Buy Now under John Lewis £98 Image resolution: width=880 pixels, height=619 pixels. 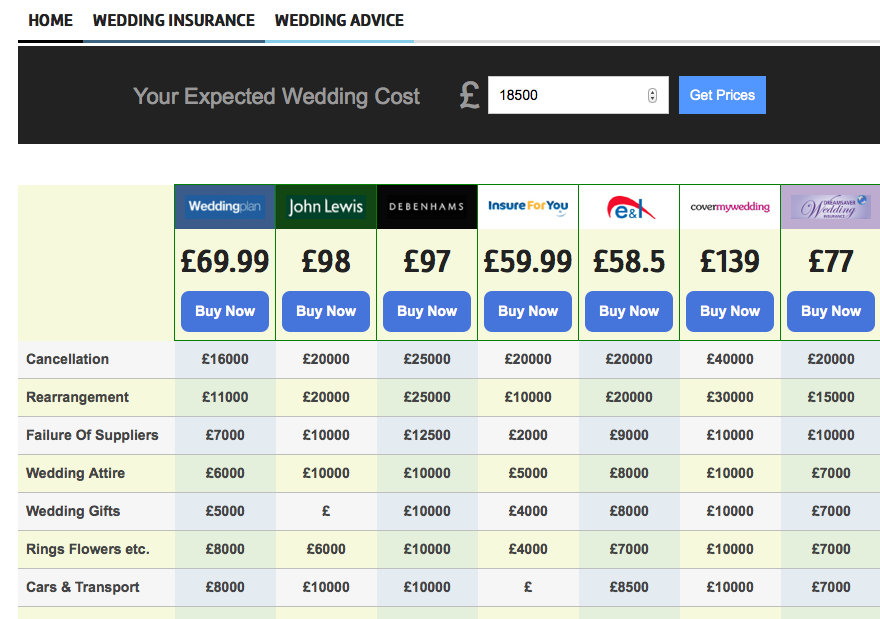coord(326,311)
